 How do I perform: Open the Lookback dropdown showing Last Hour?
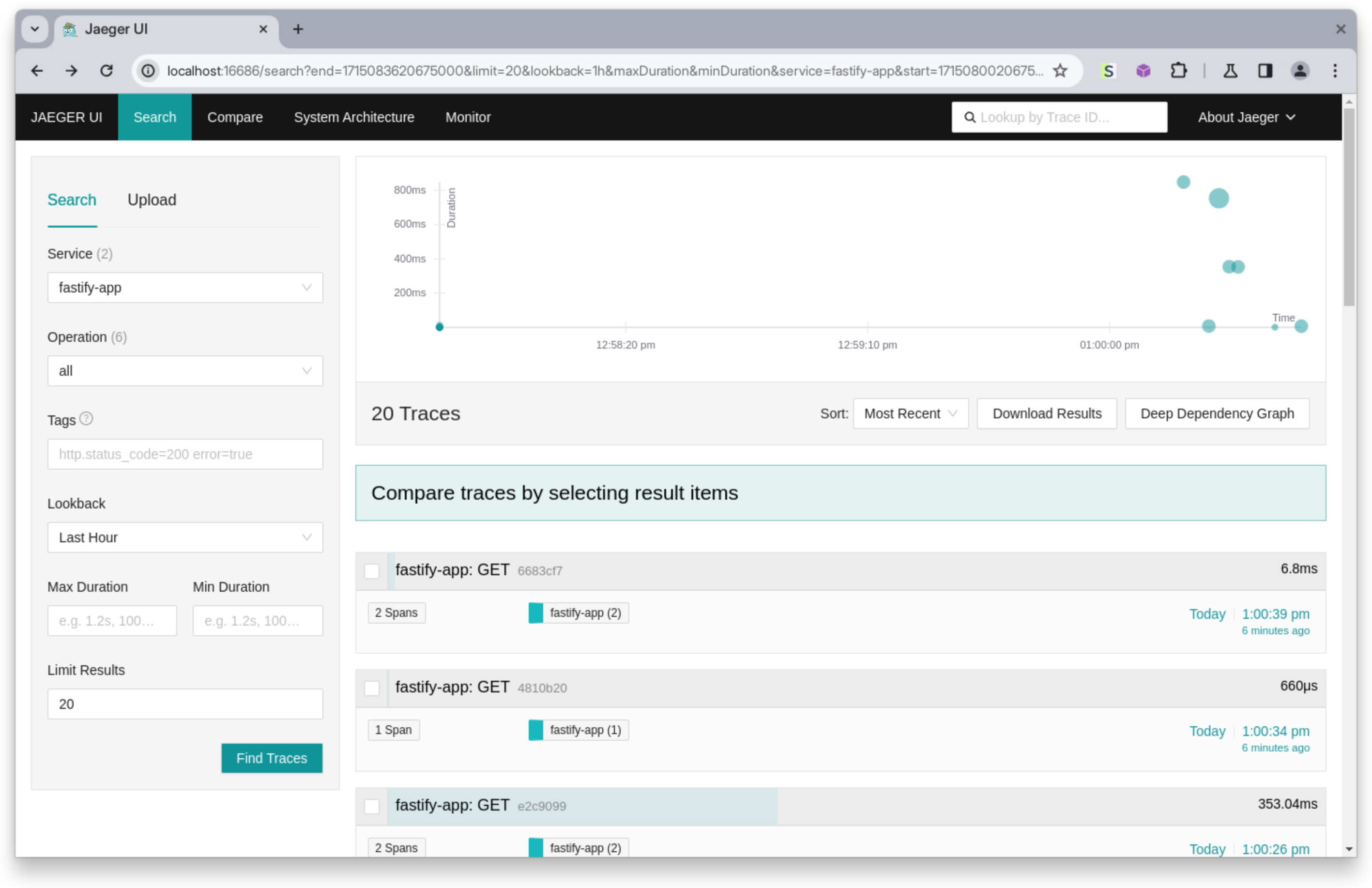(x=185, y=537)
